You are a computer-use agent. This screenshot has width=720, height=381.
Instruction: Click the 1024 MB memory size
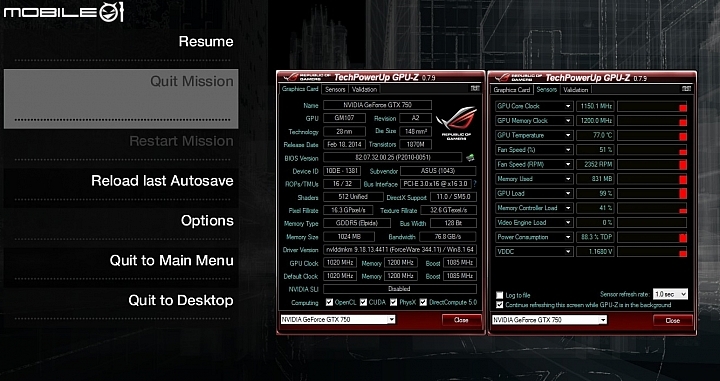[x=349, y=237]
